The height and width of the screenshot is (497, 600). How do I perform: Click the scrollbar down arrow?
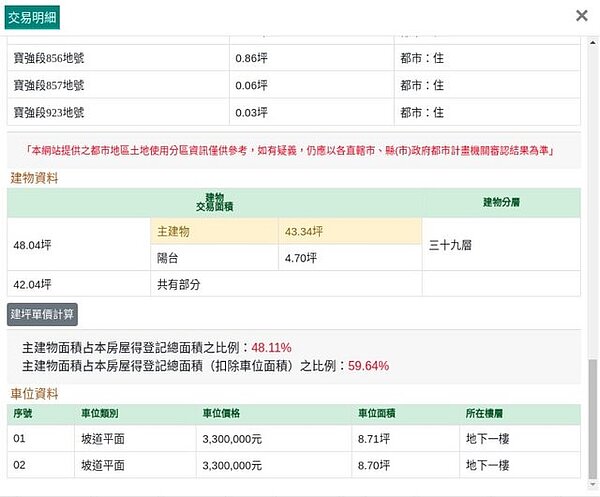[x=592, y=484]
